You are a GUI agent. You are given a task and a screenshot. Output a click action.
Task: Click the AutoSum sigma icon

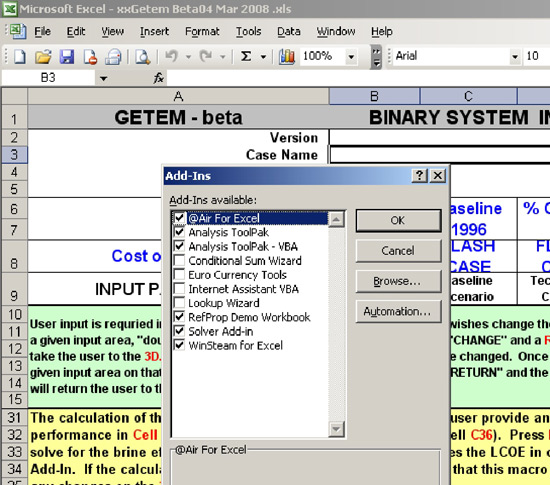(x=246, y=56)
